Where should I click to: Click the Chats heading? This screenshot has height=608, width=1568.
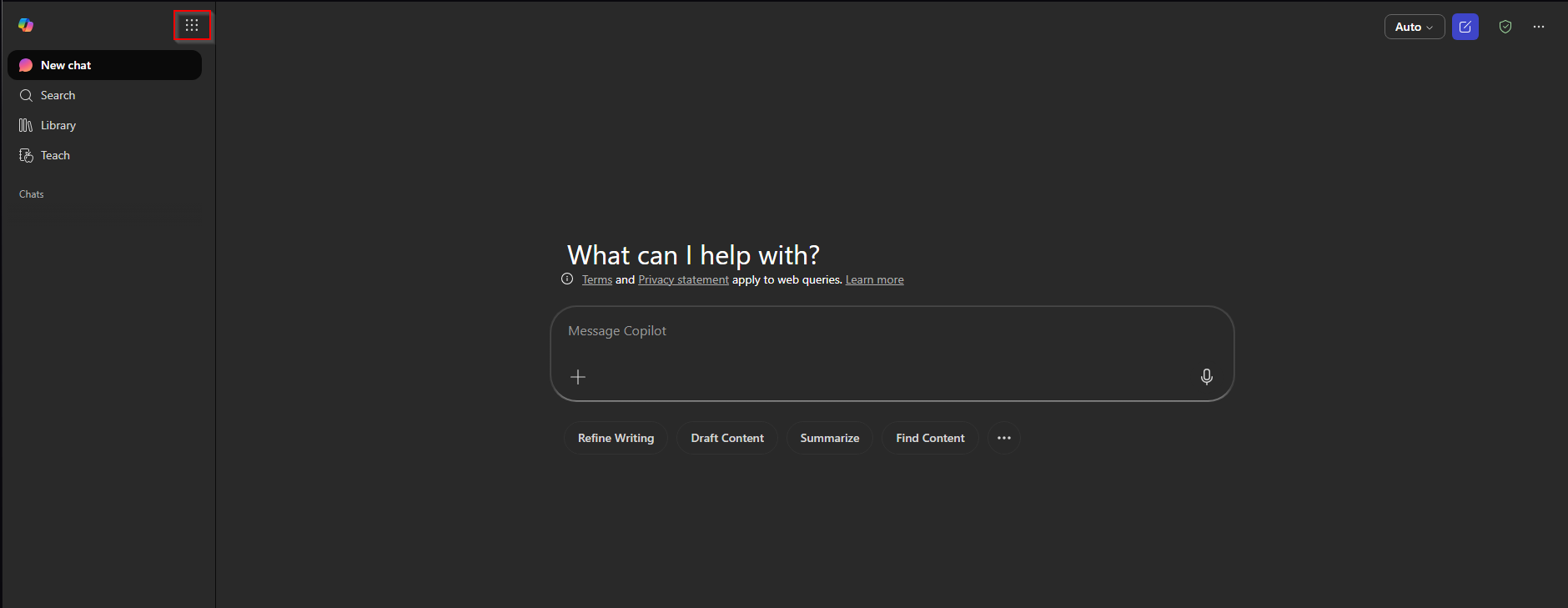tap(32, 194)
